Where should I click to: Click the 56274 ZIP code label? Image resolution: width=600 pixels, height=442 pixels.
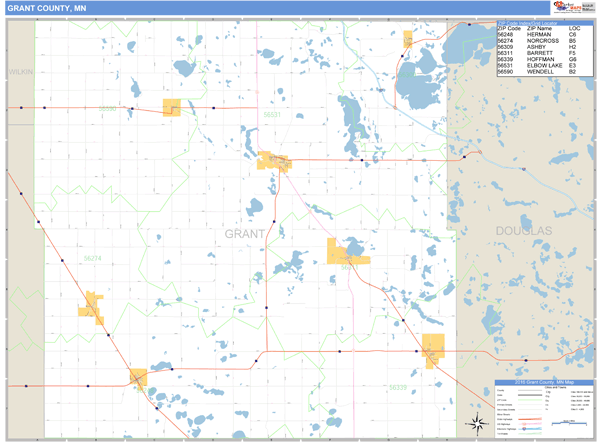92,258
